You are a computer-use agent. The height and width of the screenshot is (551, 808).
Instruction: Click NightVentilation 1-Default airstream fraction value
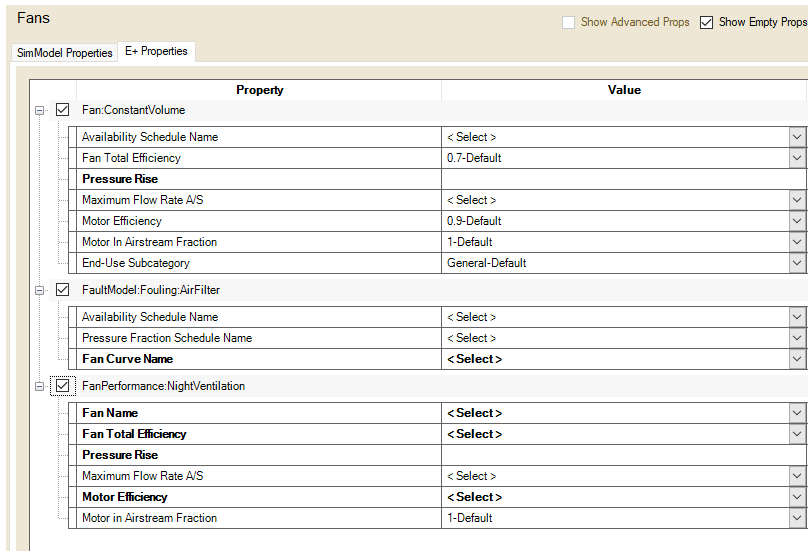(469, 518)
